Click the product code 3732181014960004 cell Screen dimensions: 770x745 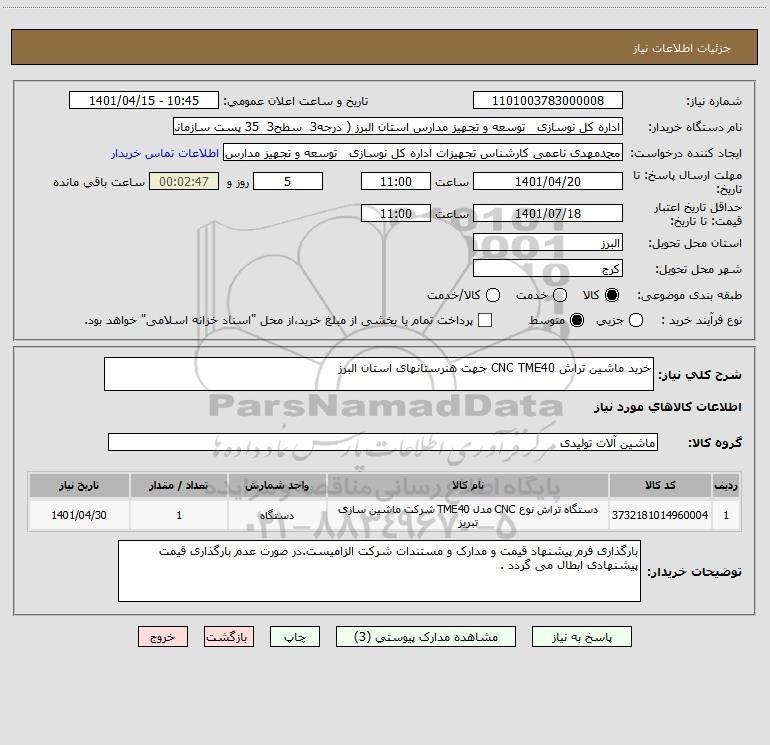(x=660, y=515)
